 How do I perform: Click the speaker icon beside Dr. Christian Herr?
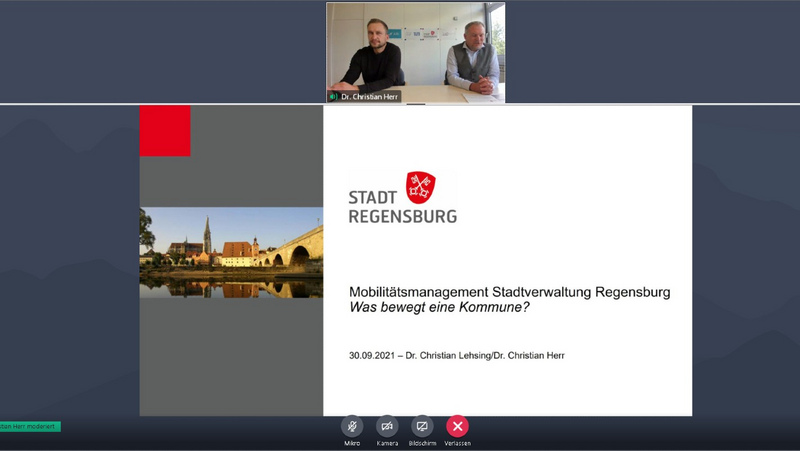(333, 96)
